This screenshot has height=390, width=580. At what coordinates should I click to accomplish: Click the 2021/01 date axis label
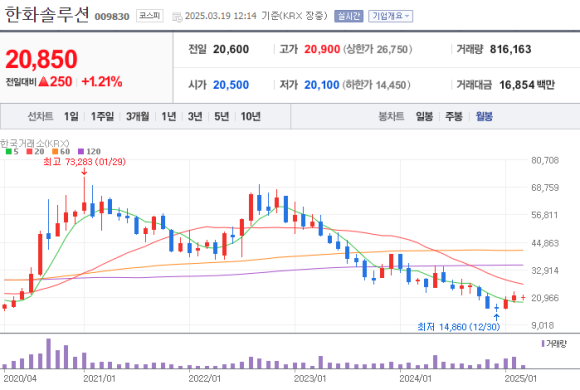click(99, 379)
